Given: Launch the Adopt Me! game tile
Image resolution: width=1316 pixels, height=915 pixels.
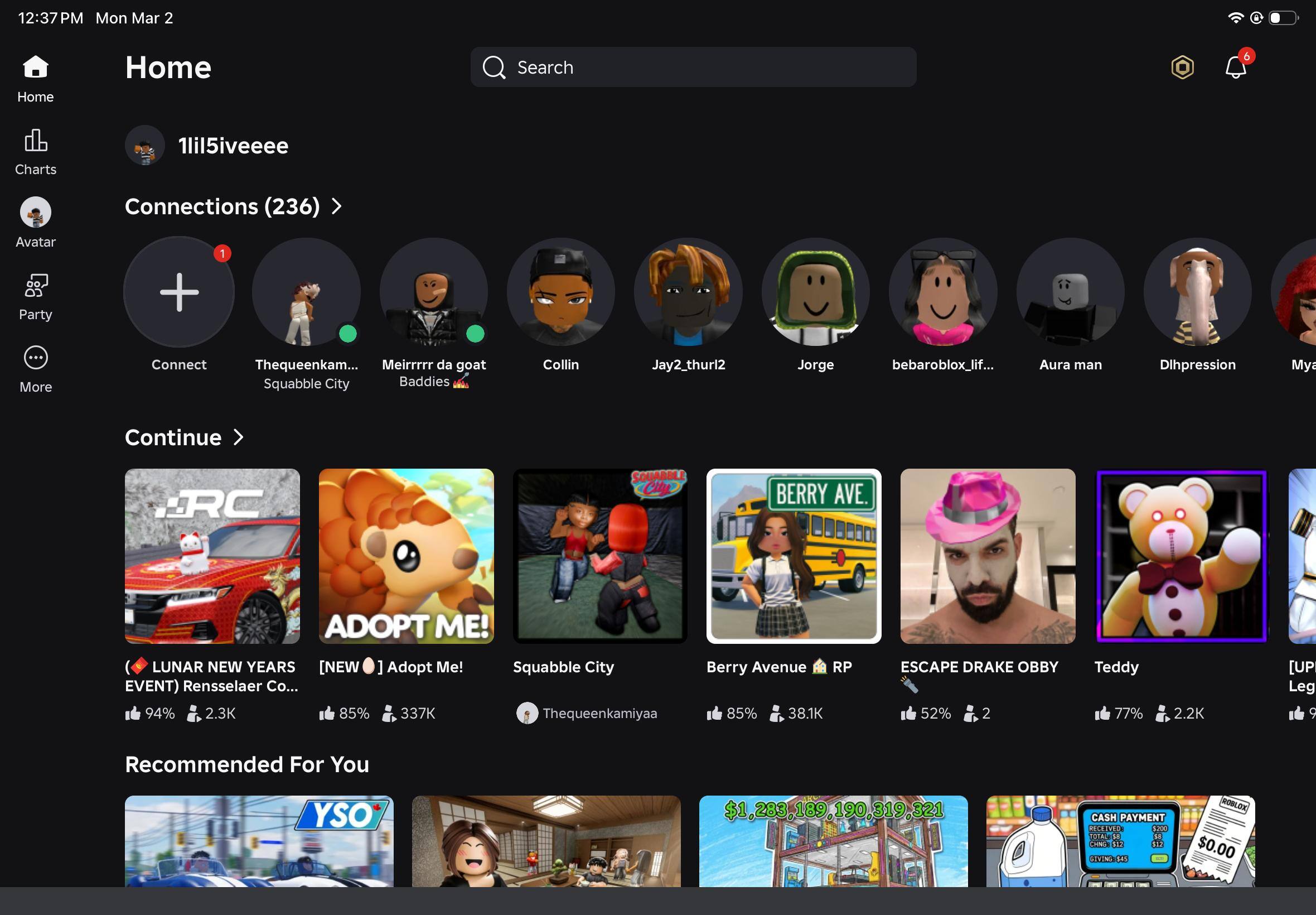Looking at the screenshot, I should pos(405,556).
